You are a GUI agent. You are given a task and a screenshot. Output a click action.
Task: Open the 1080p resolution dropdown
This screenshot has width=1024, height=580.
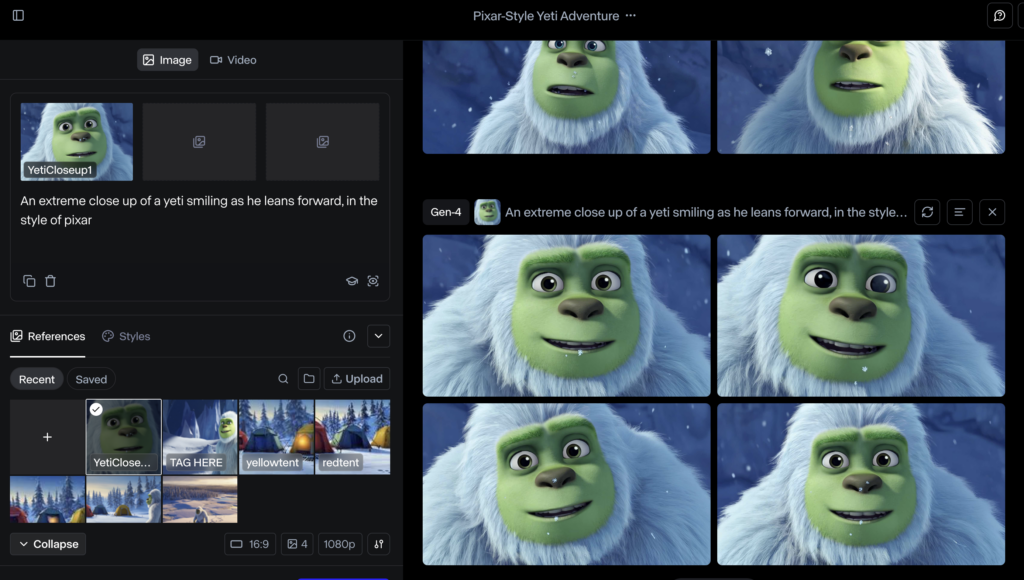coord(340,544)
